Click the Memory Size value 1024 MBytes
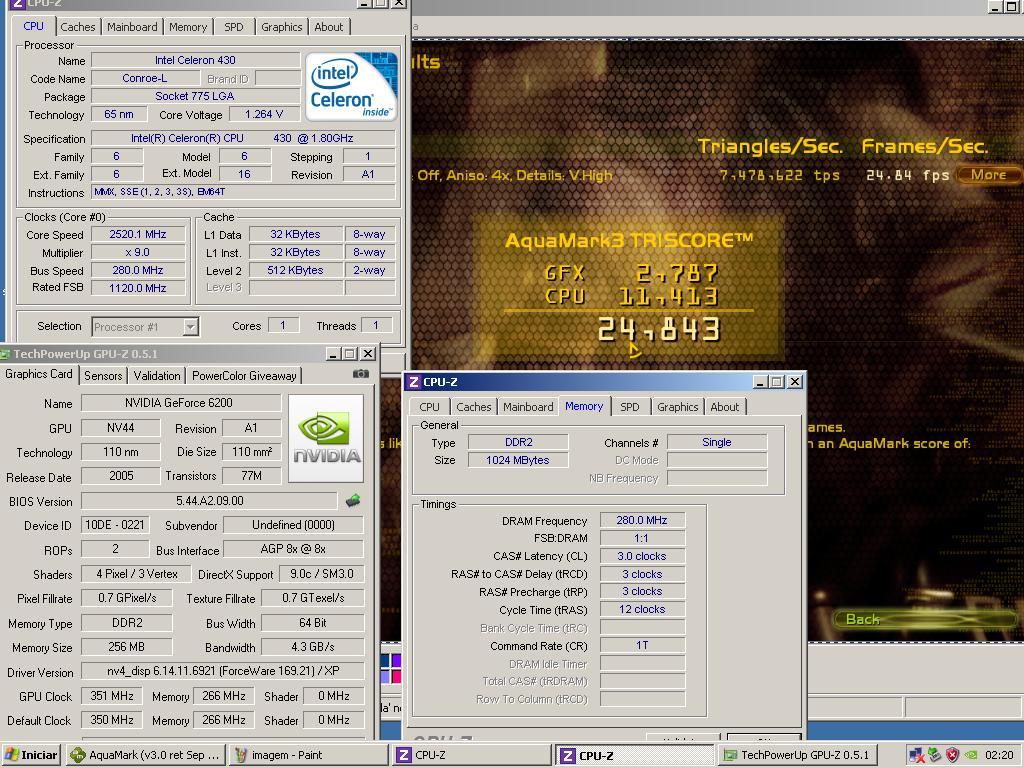The height and width of the screenshot is (768, 1024). [518, 460]
